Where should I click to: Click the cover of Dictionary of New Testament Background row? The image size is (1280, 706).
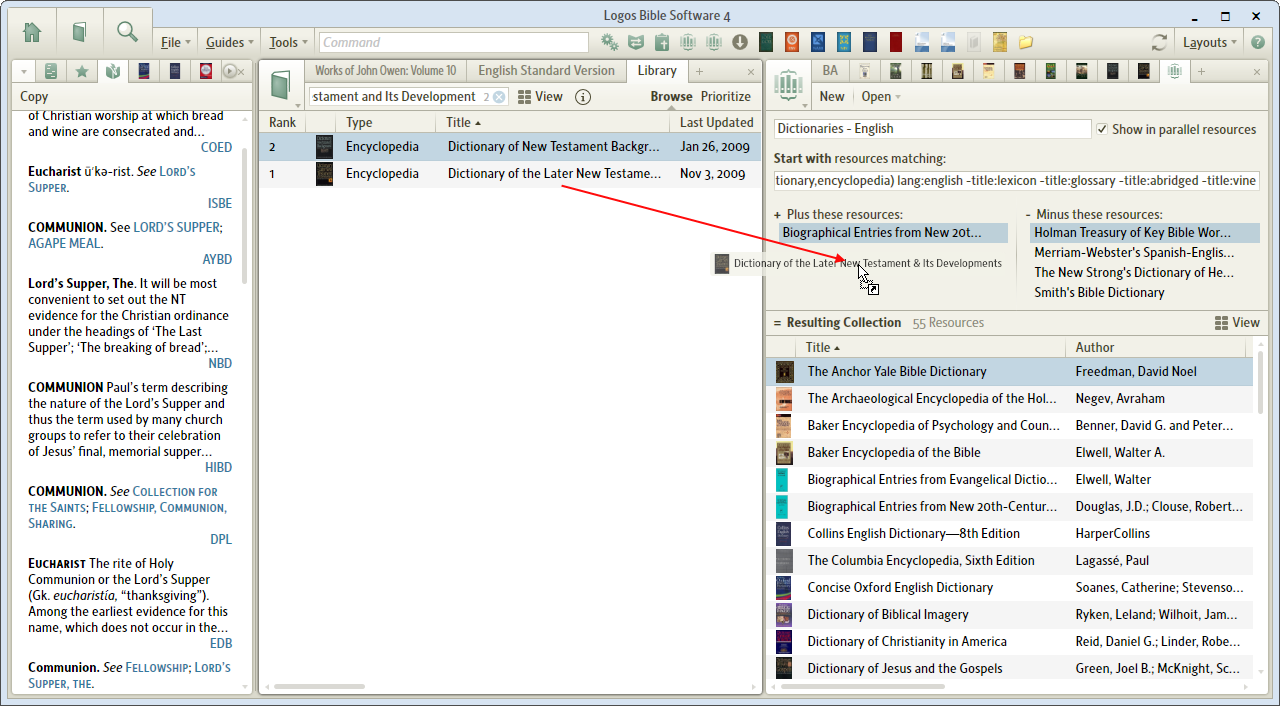tap(324, 146)
